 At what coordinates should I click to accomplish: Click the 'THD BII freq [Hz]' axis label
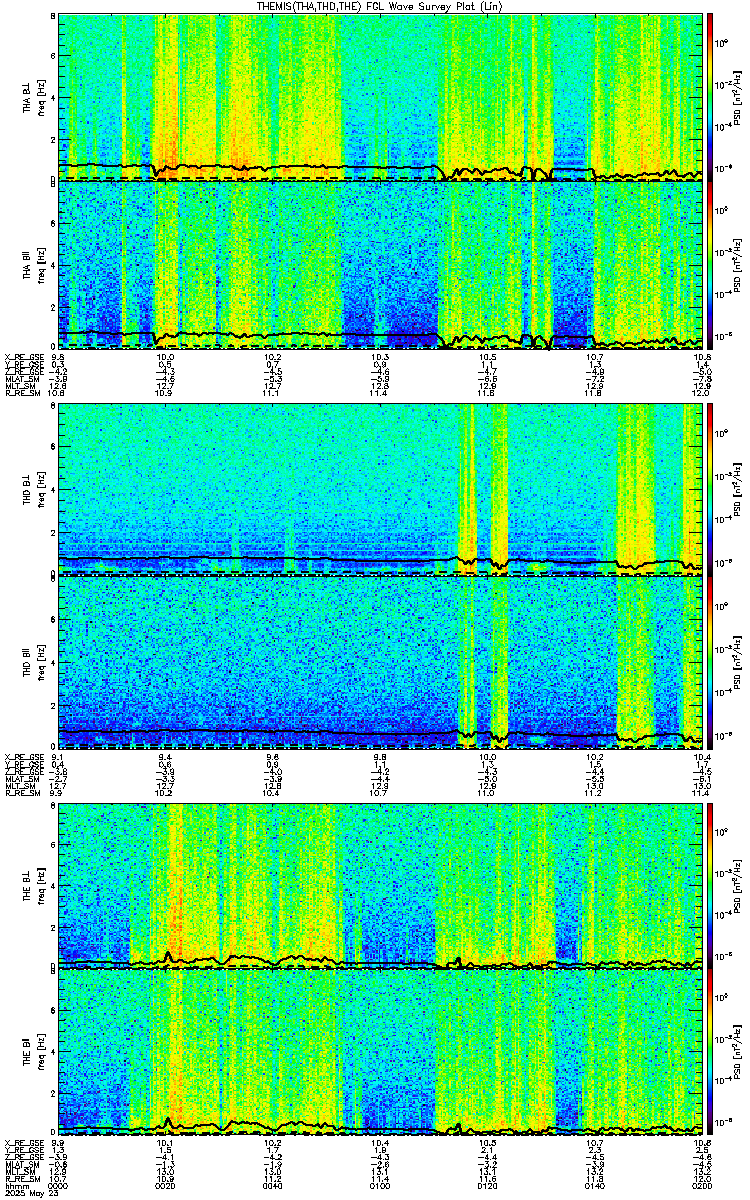34,661
